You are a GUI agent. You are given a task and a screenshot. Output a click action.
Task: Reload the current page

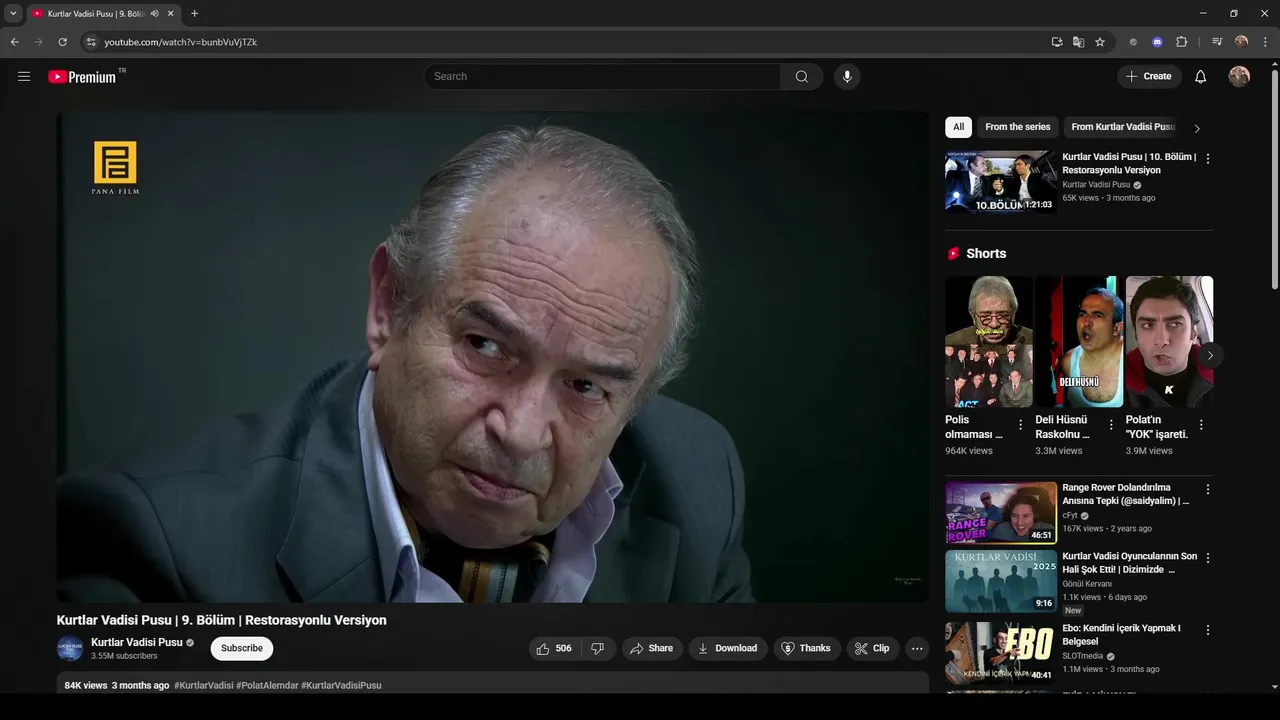click(x=62, y=42)
